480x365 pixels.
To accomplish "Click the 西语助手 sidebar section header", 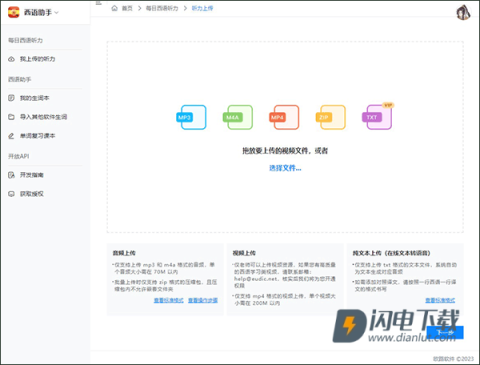I will click(19, 79).
